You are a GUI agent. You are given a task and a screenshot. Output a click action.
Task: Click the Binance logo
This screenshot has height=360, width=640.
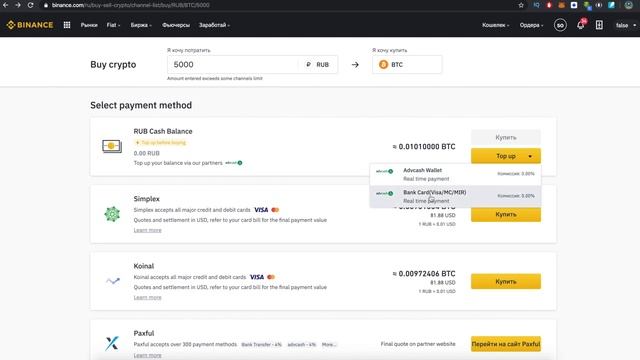tap(30, 25)
